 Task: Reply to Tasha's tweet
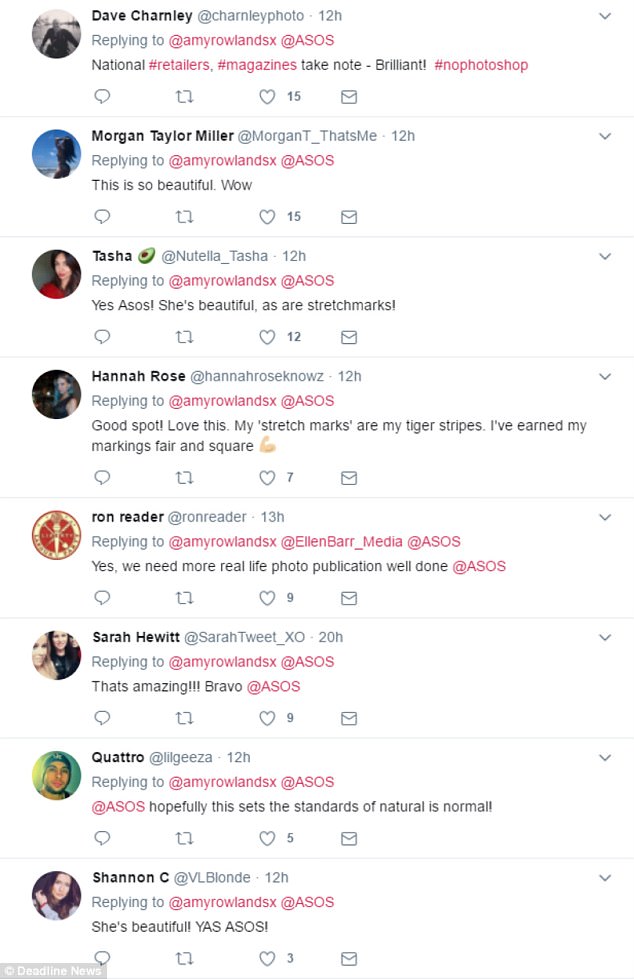[101, 337]
